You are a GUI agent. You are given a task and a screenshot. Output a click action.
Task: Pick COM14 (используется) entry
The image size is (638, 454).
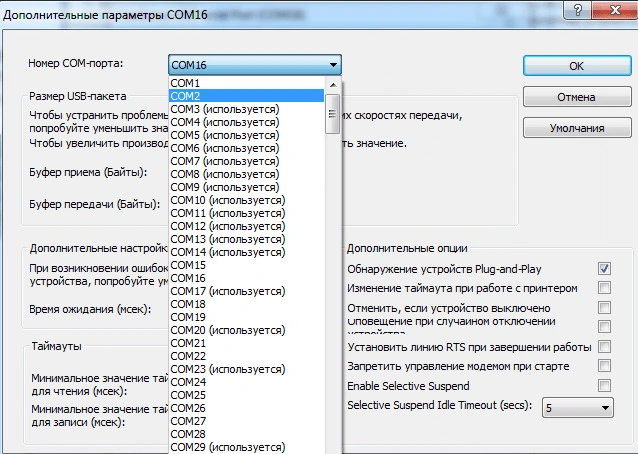(x=247, y=252)
